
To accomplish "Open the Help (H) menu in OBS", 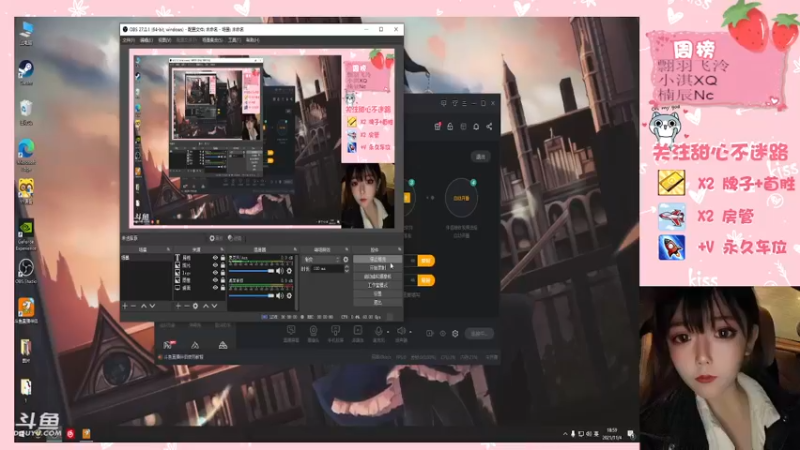I will click(252, 40).
